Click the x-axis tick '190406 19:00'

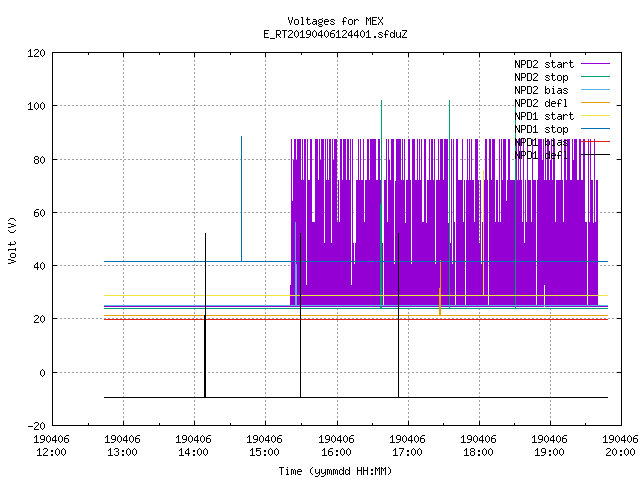tap(549, 446)
